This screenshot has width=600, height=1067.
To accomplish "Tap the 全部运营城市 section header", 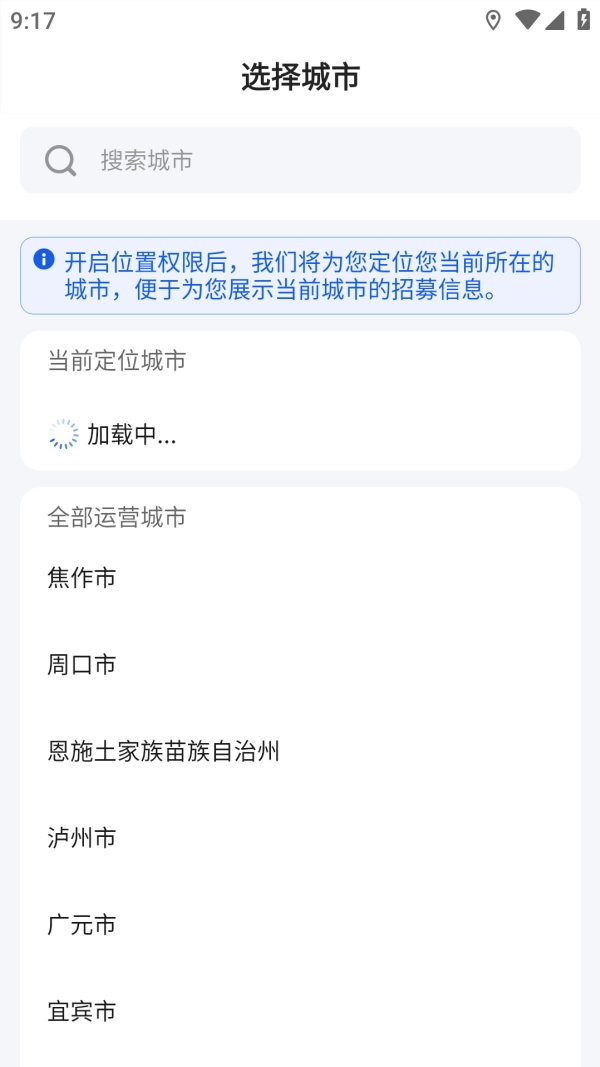I will pyautogui.click(x=117, y=517).
